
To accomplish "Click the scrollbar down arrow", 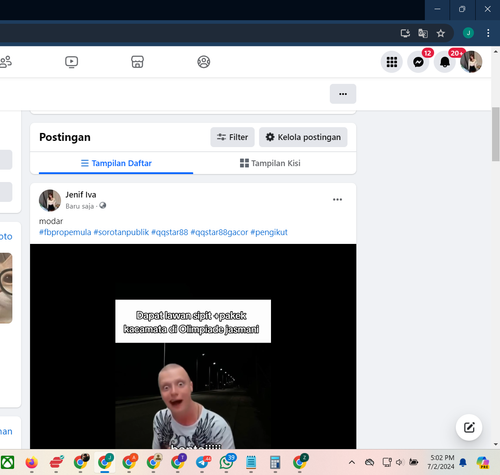I will 496,444.
